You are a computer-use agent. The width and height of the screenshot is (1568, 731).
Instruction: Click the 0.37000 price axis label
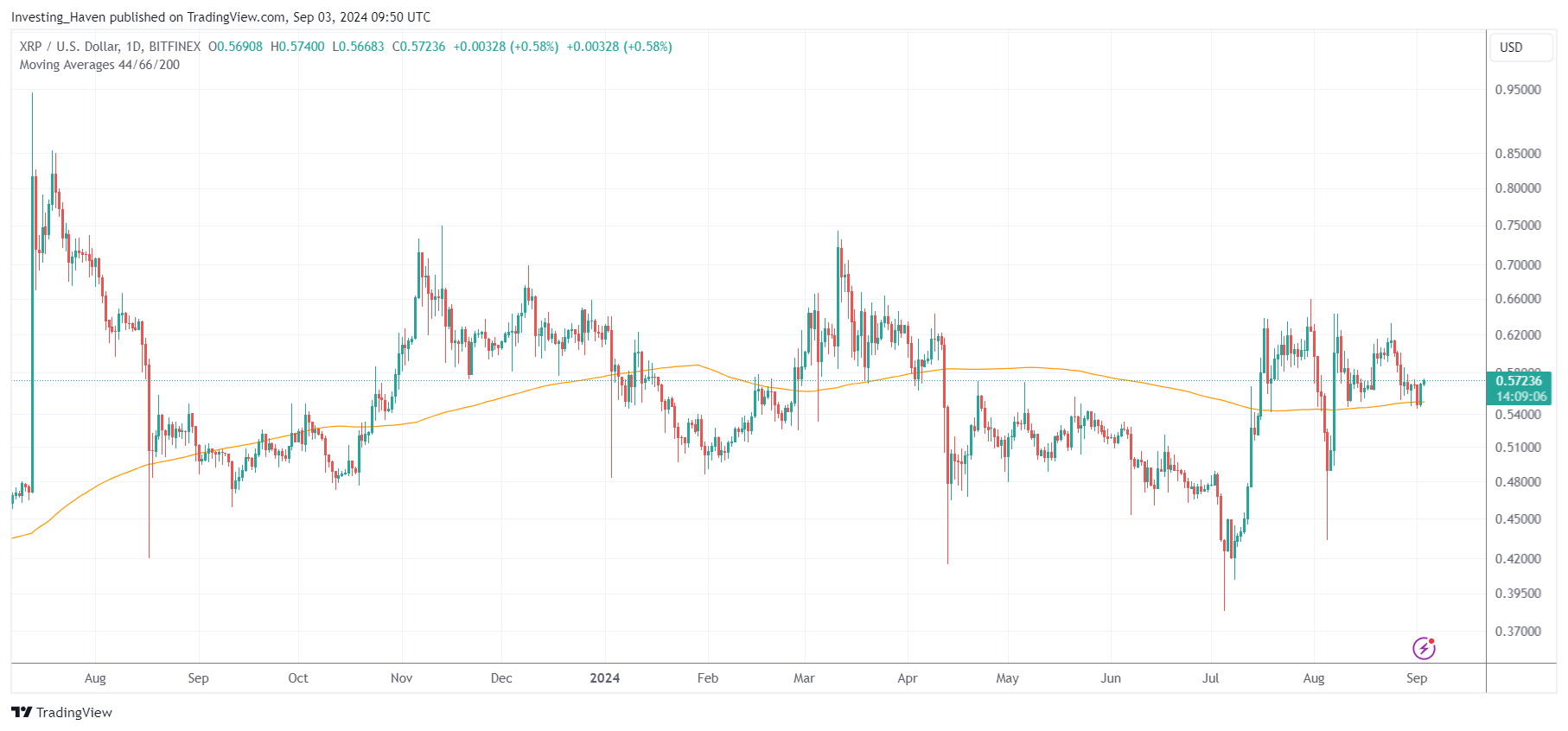1518,632
